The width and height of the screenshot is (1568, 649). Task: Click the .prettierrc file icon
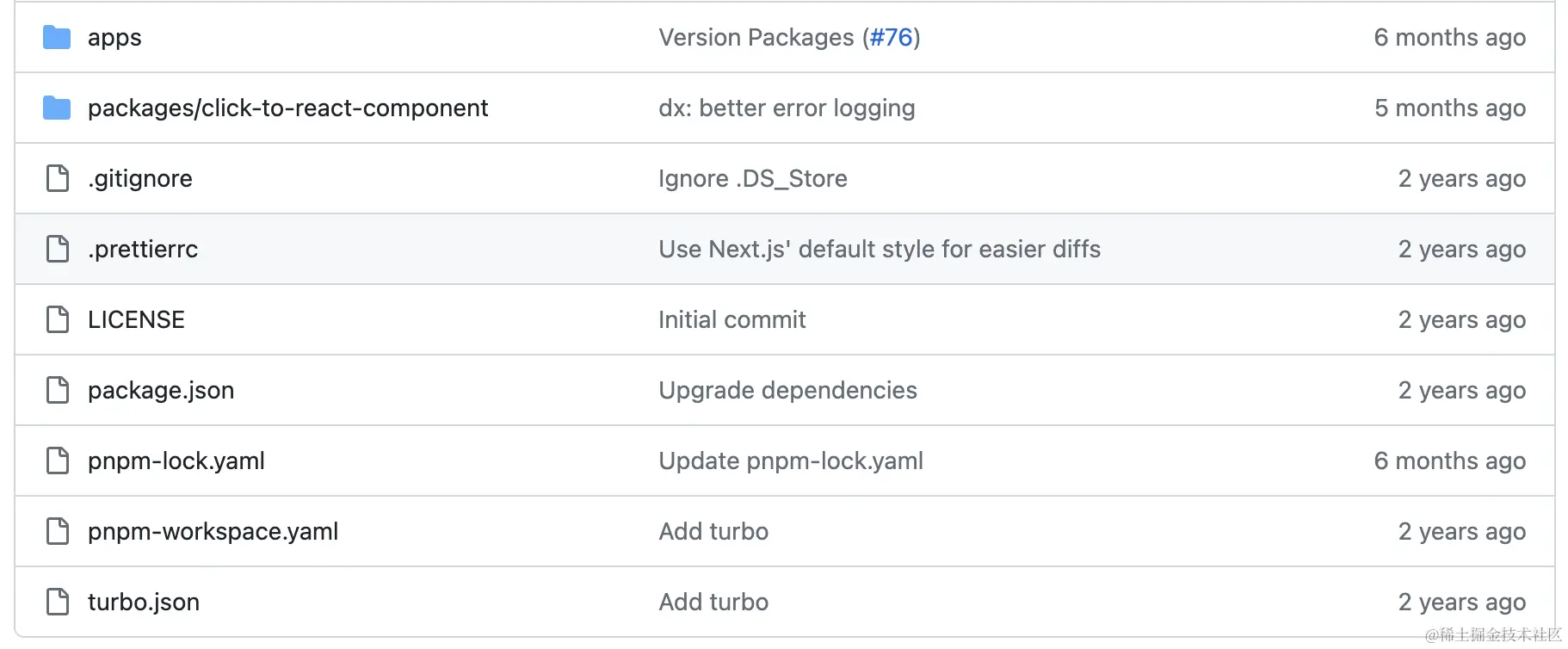pos(58,249)
